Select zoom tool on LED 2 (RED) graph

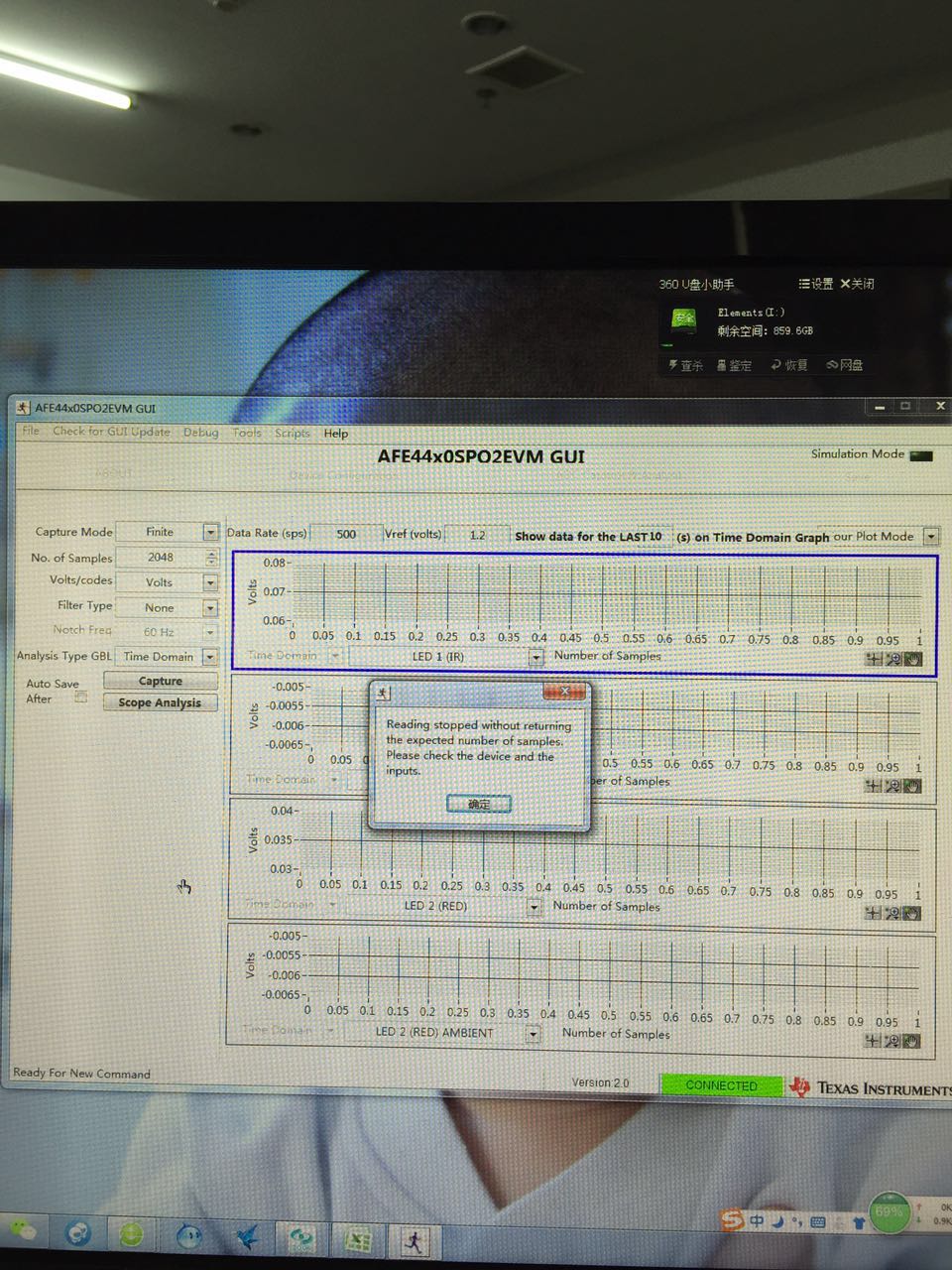(892, 913)
